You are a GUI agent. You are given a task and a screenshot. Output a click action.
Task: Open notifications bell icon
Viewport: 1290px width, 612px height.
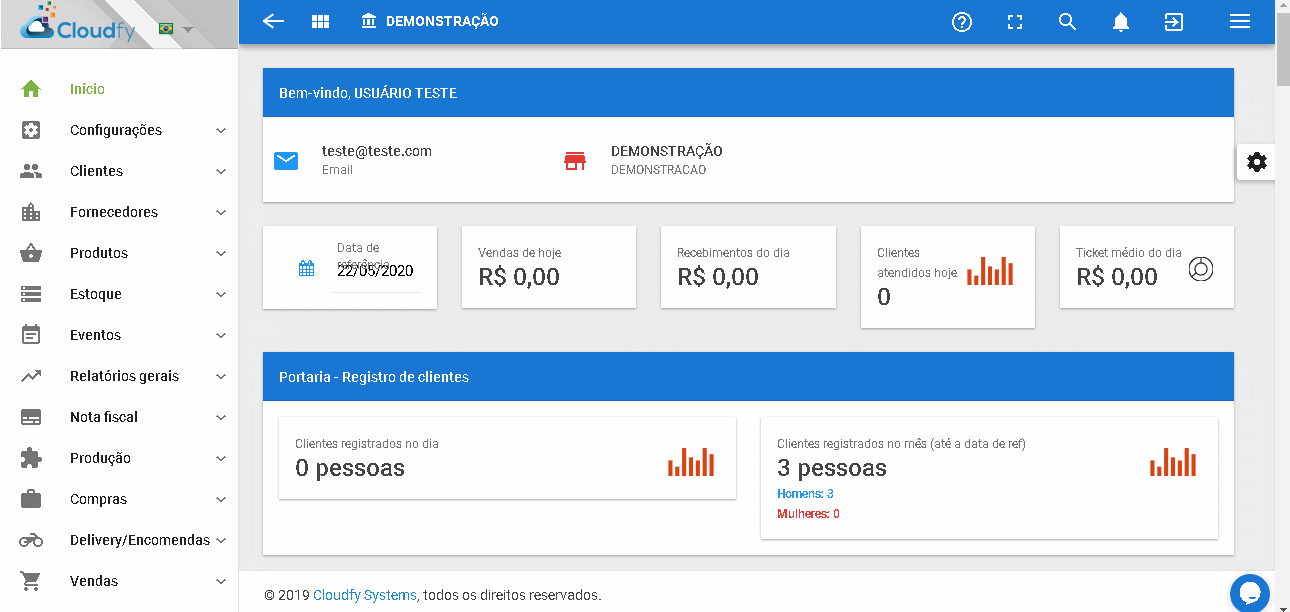tap(1121, 21)
